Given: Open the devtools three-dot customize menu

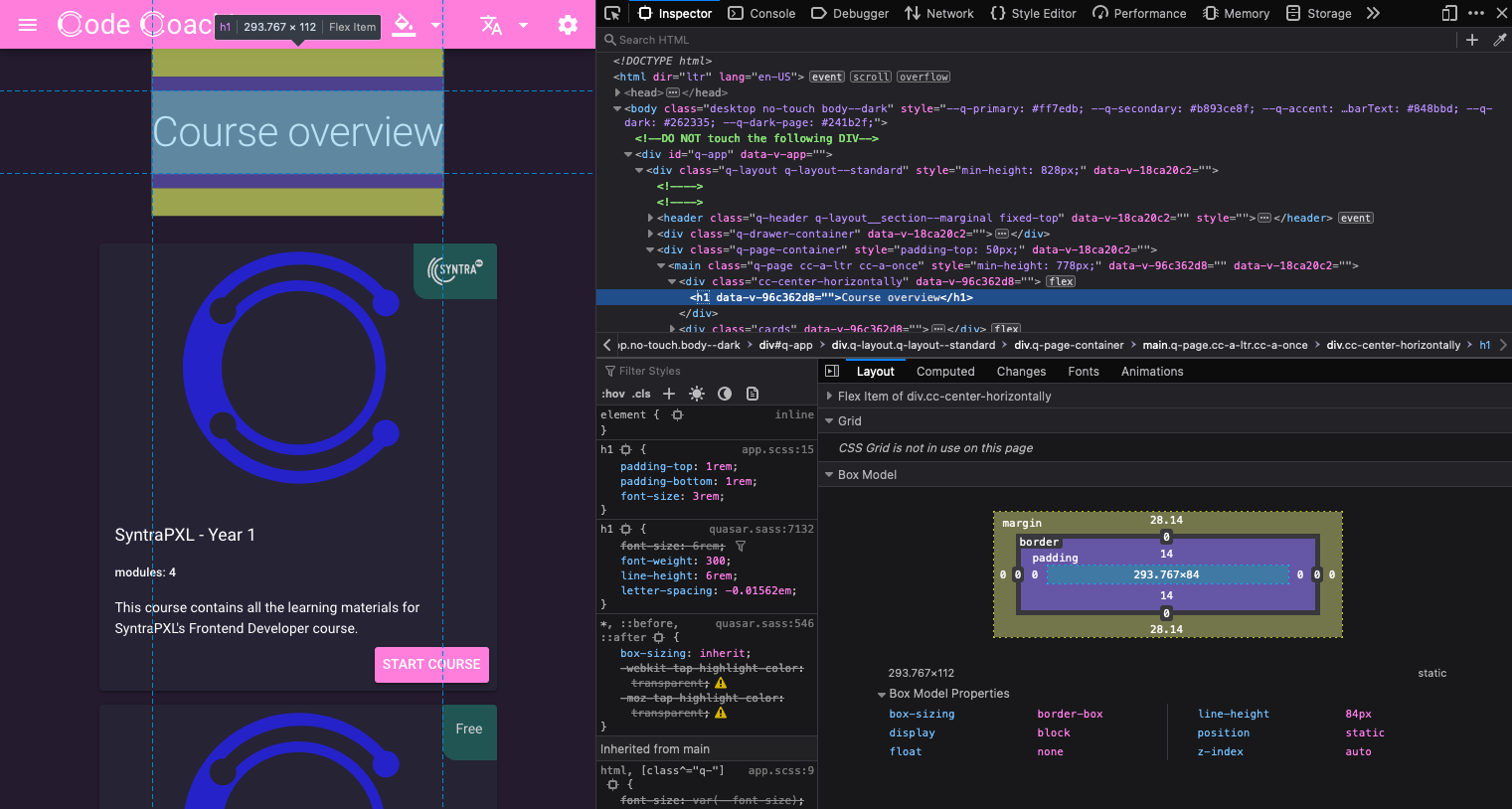Looking at the screenshot, I should [1475, 13].
